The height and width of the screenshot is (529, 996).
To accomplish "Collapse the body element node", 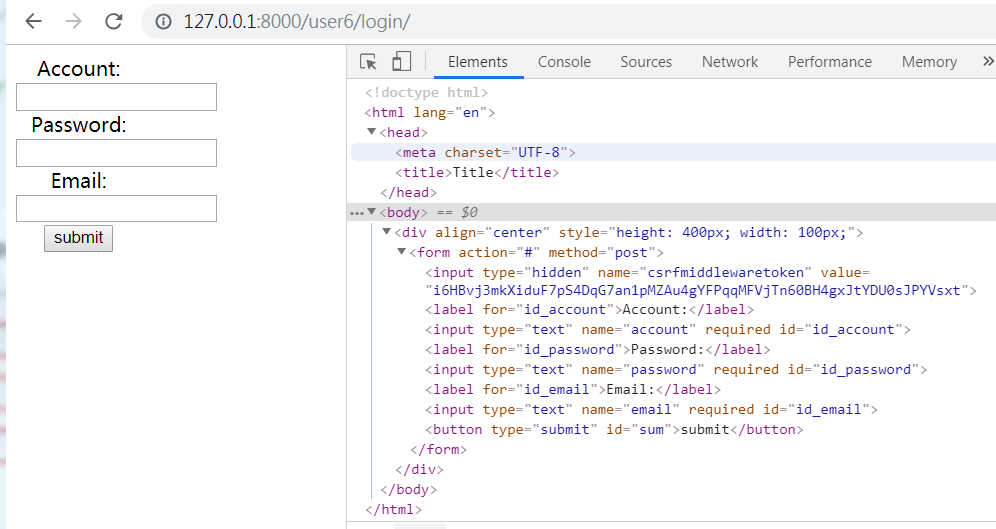I will [x=372, y=212].
